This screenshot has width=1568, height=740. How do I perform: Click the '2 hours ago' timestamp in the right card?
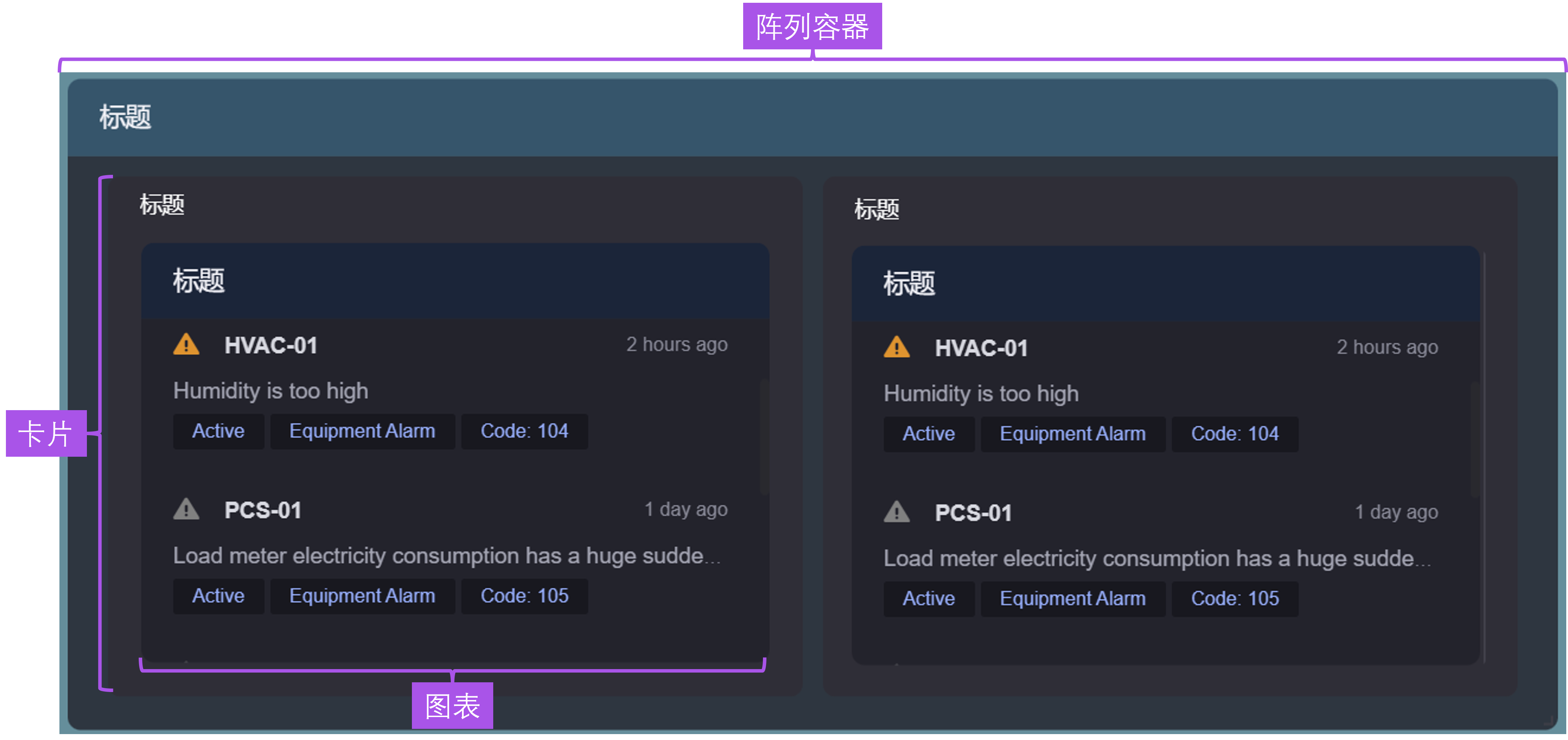tap(1387, 347)
